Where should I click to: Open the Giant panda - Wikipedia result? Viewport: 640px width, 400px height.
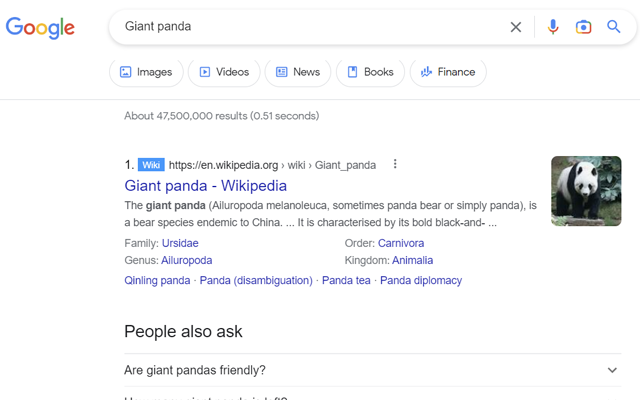tap(205, 185)
